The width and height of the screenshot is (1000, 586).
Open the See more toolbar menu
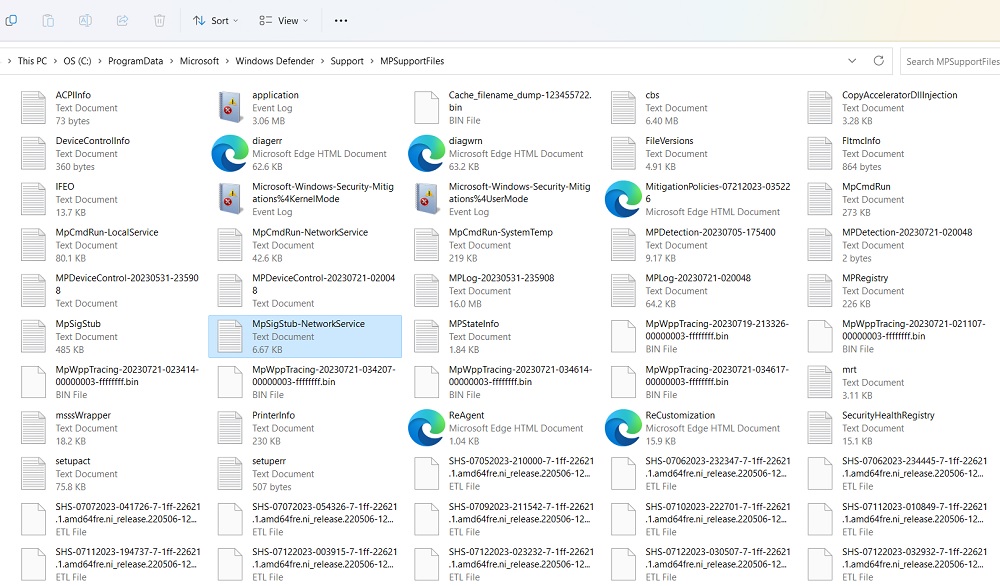pyautogui.click(x=340, y=20)
